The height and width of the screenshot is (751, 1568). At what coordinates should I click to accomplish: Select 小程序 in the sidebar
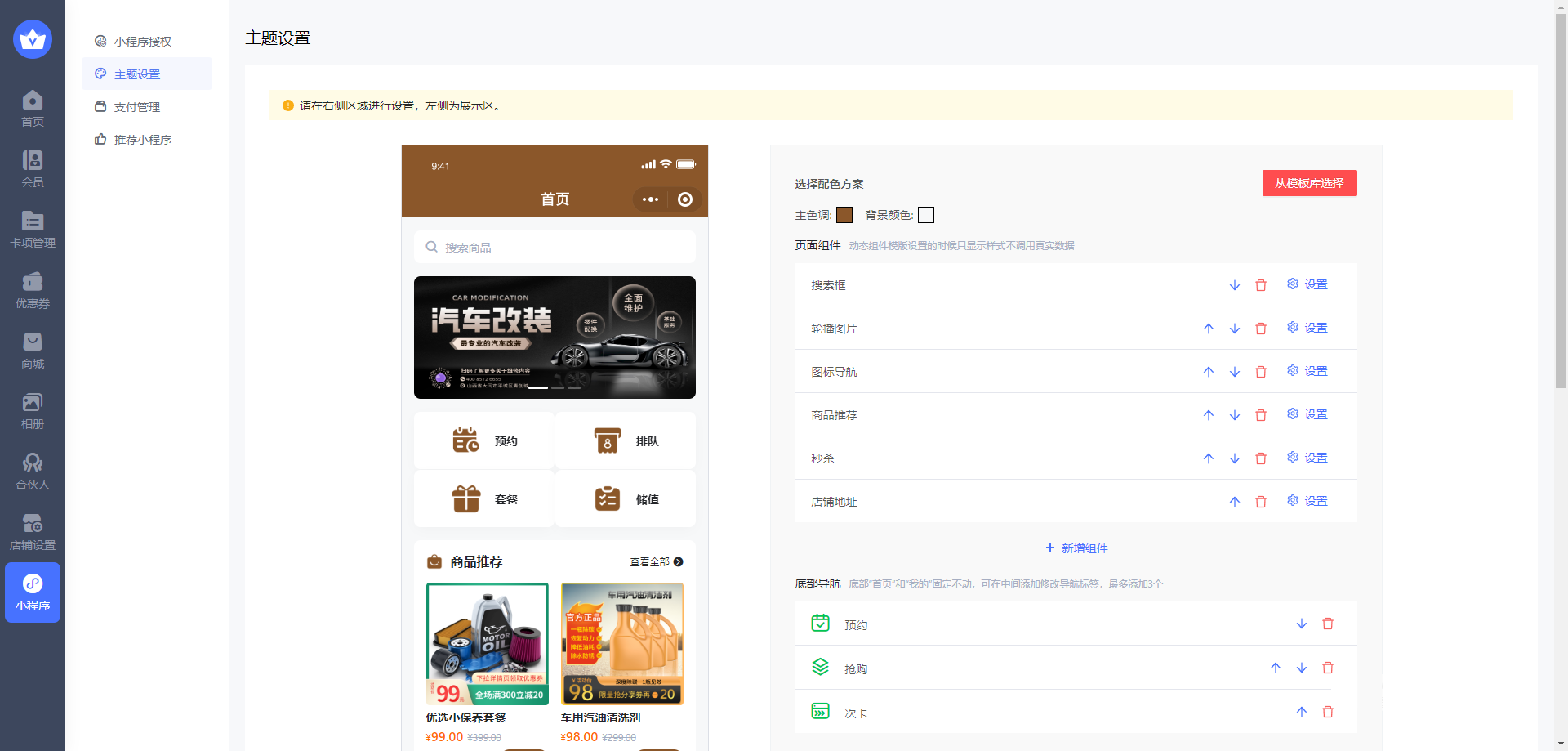click(33, 592)
